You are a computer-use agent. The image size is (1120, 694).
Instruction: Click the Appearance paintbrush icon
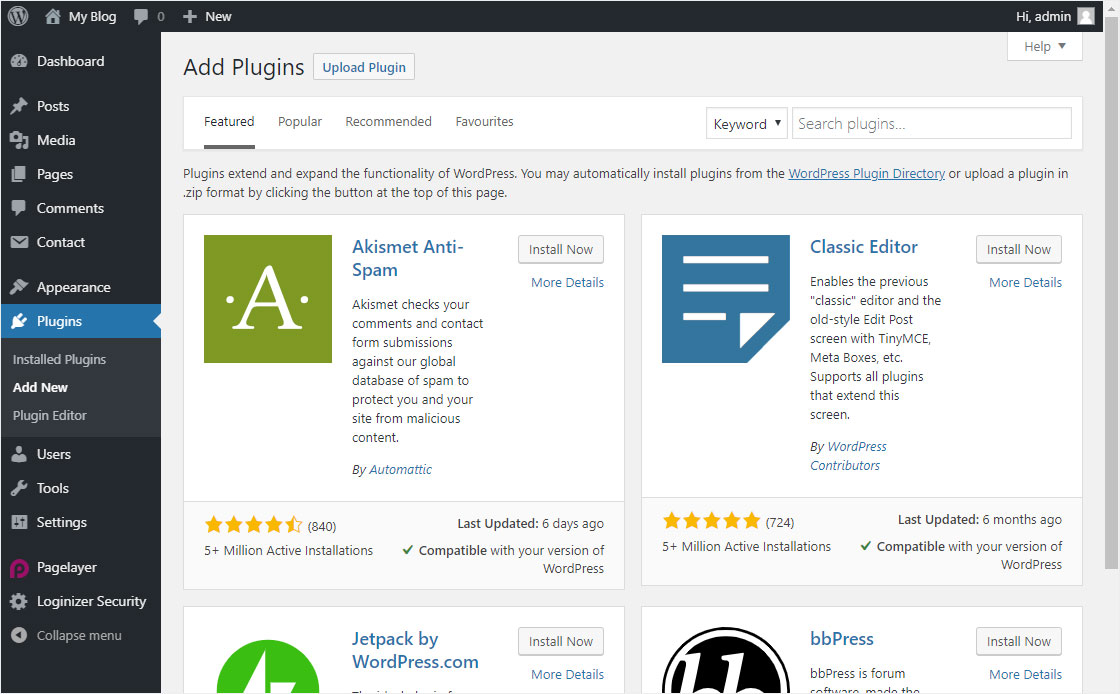pyautogui.click(x=19, y=287)
